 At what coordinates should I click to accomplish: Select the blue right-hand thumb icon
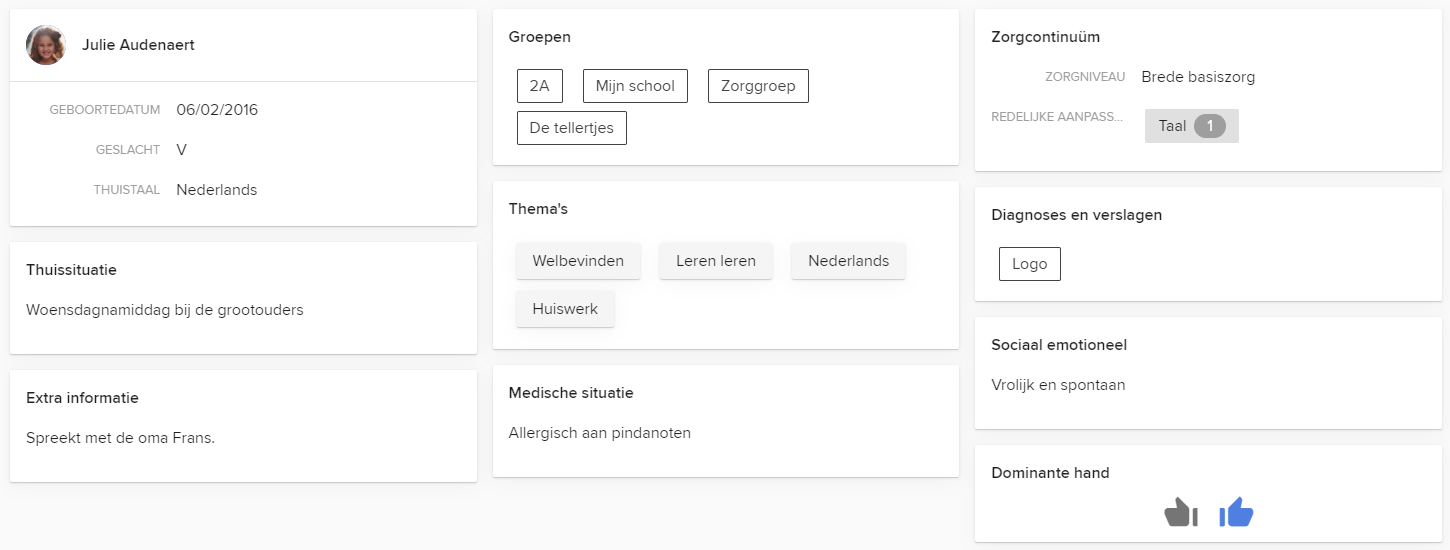pyautogui.click(x=1236, y=513)
